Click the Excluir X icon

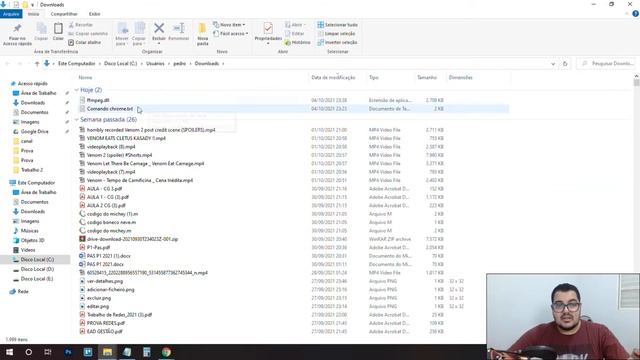point(159,28)
